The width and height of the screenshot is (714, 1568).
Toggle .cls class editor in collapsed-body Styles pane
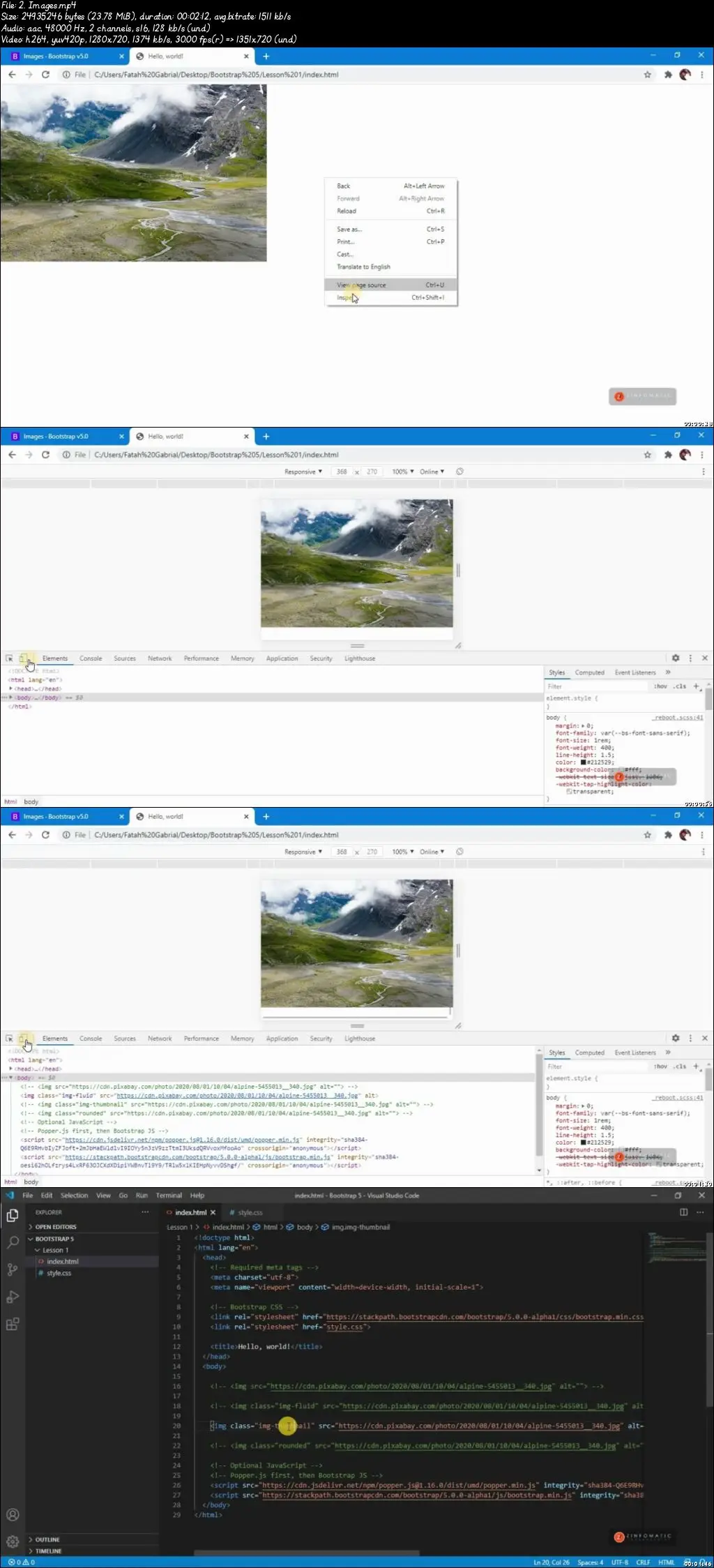click(x=680, y=686)
